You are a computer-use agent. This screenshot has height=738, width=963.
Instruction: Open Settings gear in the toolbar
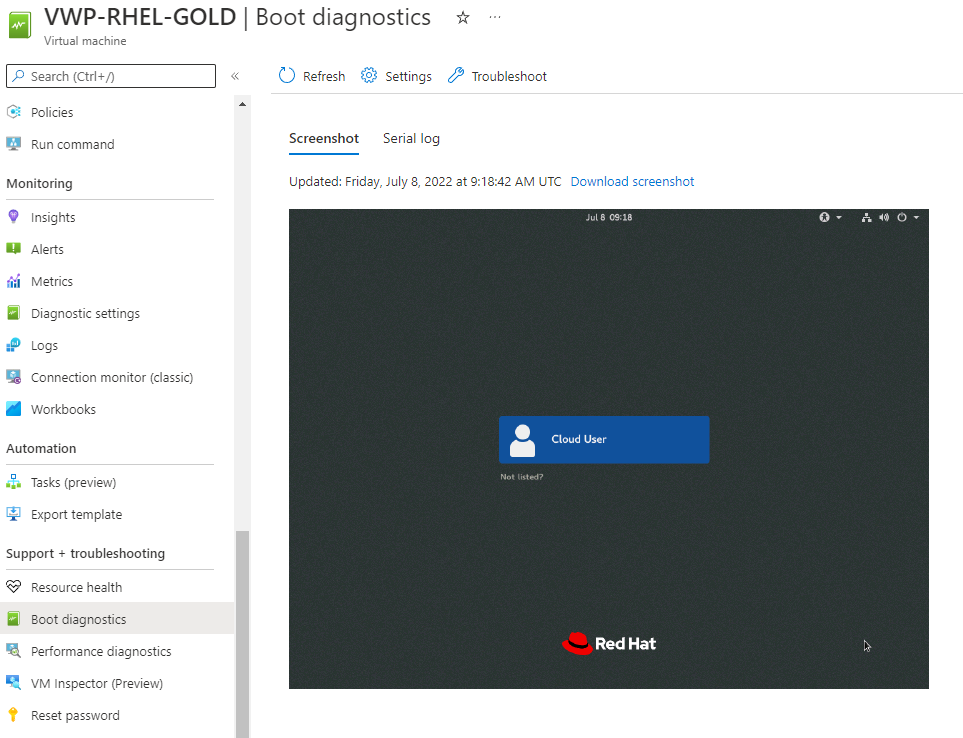pyautogui.click(x=369, y=76)
